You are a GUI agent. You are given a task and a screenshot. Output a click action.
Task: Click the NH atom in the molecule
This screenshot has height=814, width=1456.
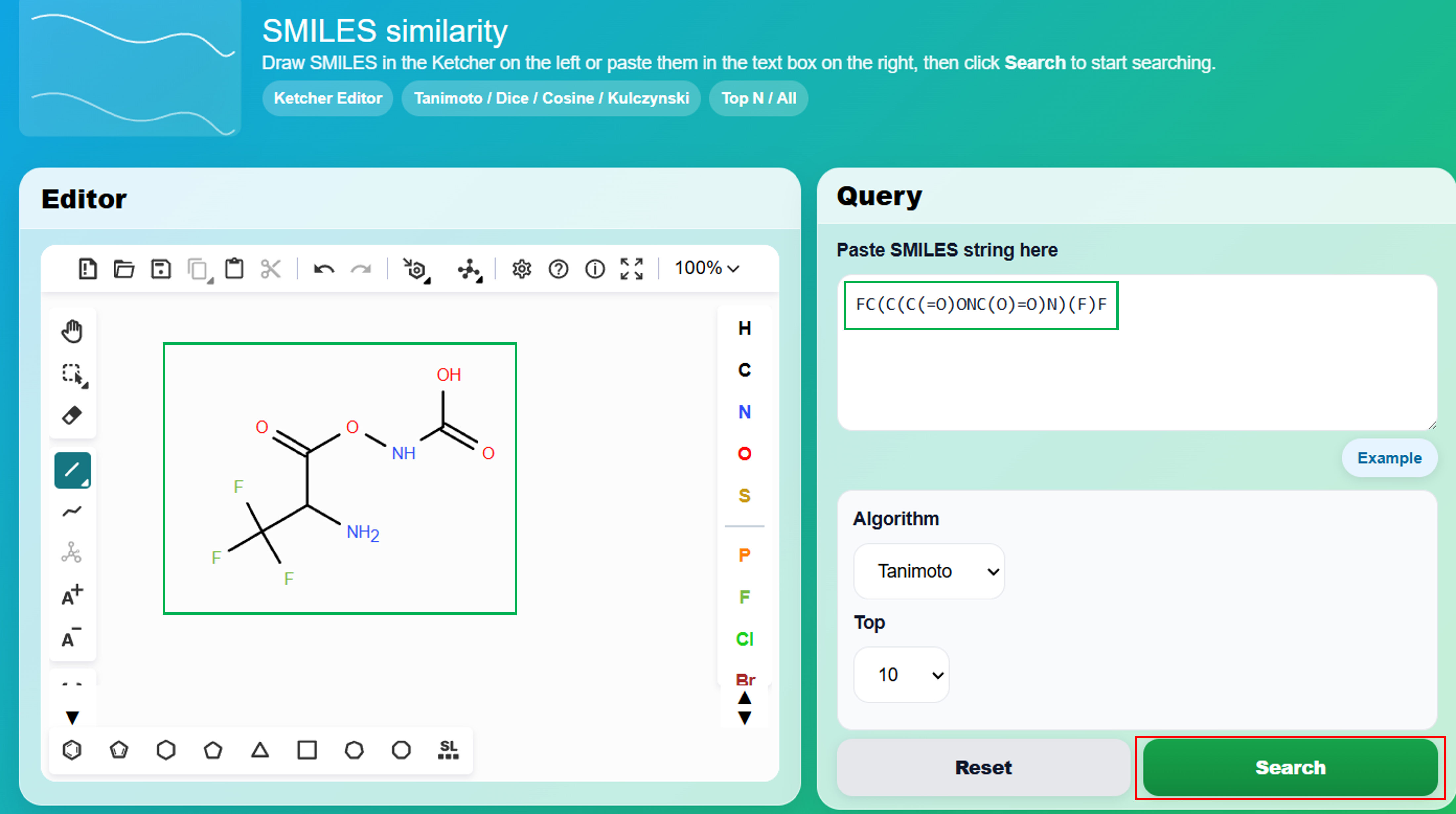coord(404,454)
